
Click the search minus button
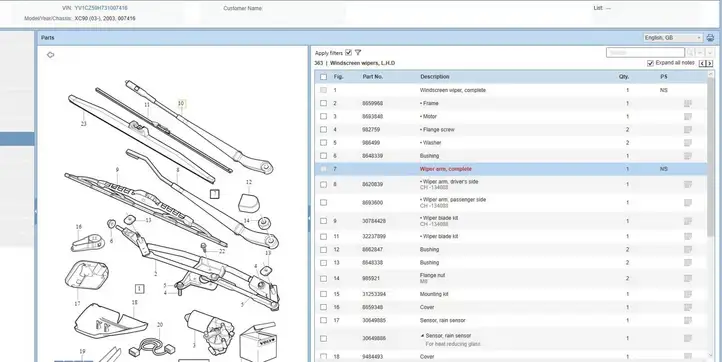click(700, 53)
